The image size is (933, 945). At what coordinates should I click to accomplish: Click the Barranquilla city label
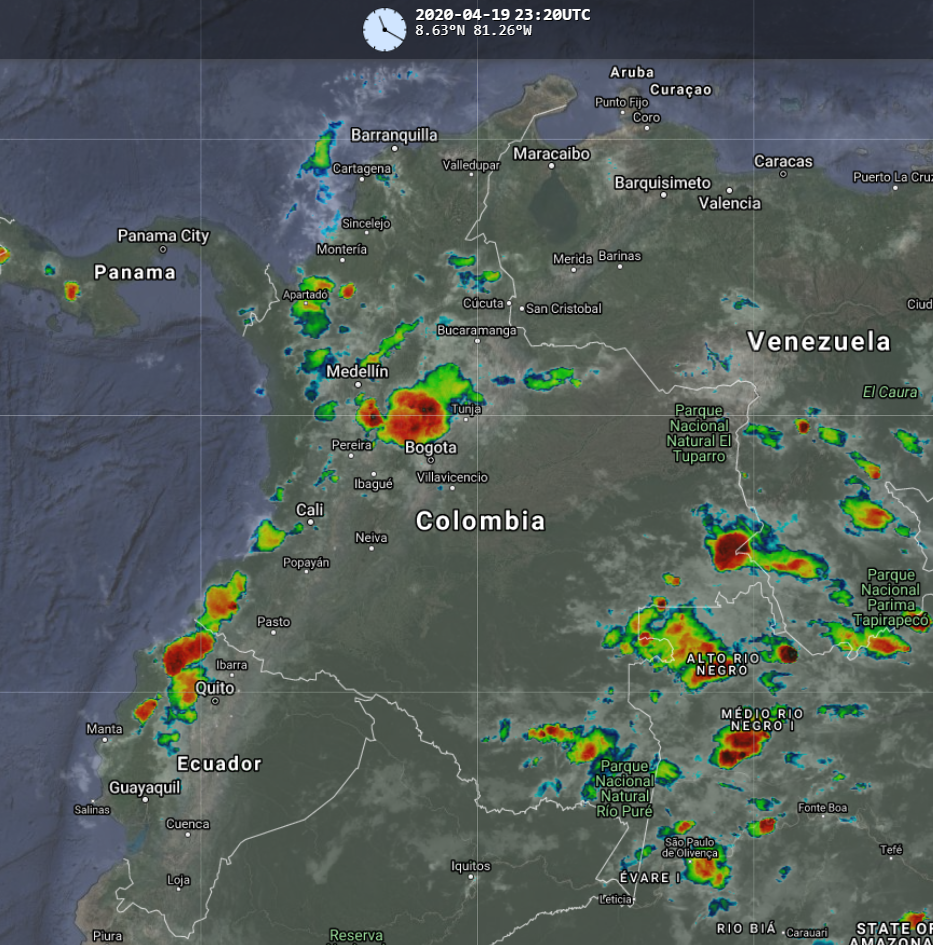pos(394,135)
